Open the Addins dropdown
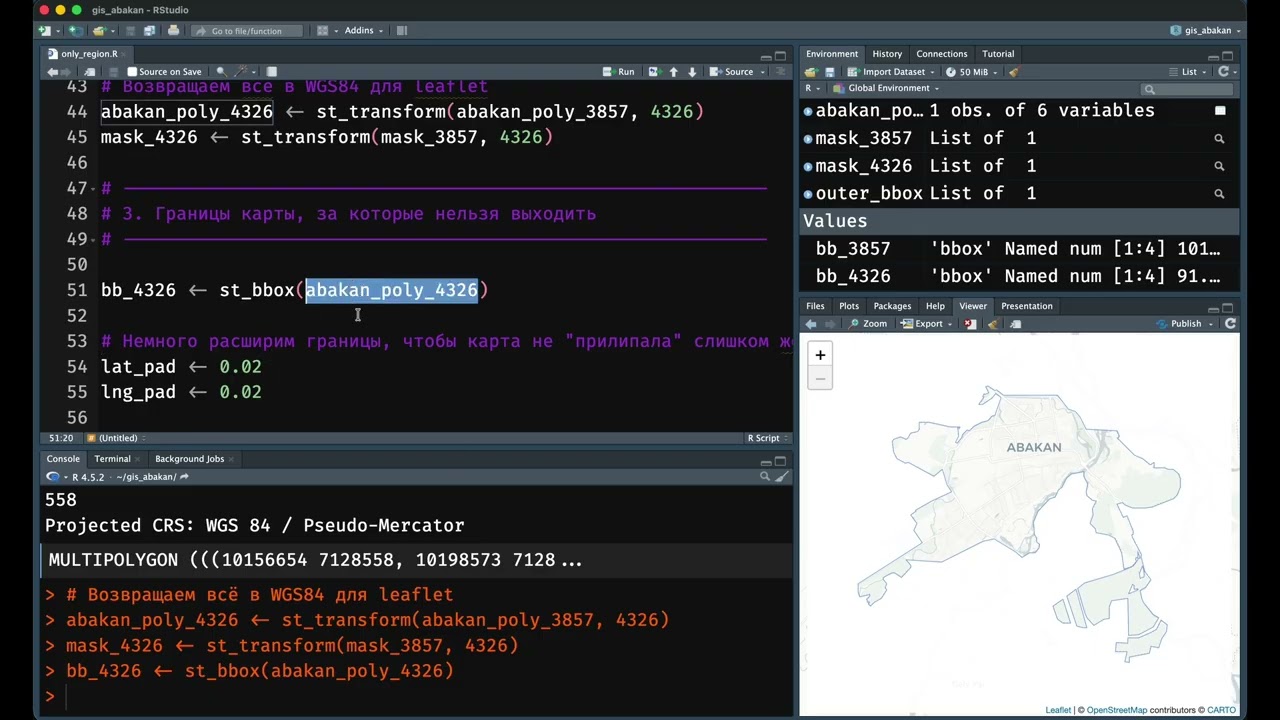The height and width of the screenshot is (720, 1280). click(x=364, y=31)
